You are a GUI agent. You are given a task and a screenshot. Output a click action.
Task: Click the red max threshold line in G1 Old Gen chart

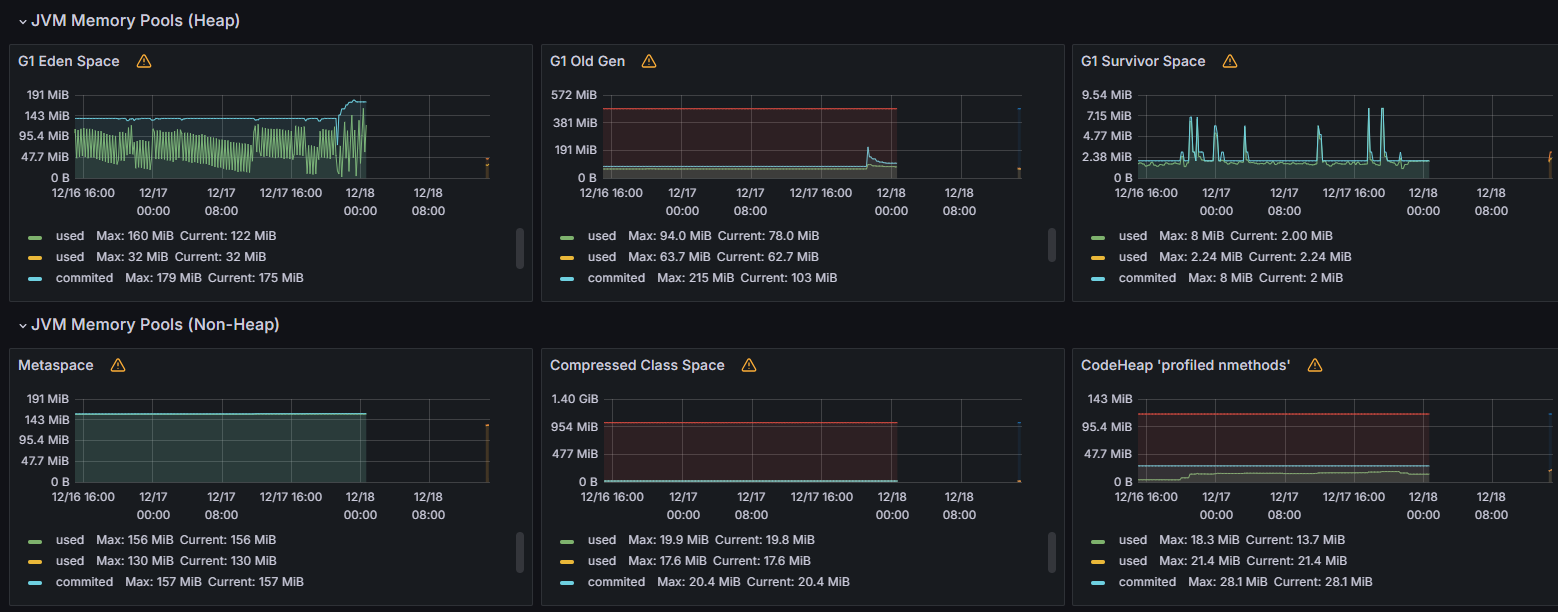coord(750,108)
